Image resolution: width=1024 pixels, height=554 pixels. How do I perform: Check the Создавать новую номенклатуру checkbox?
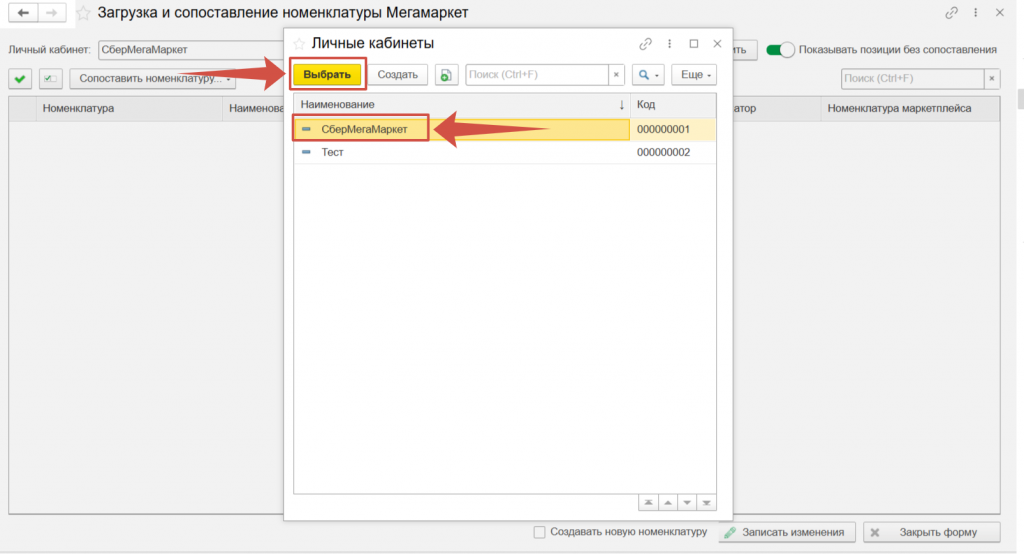click(x=540, y=532)
